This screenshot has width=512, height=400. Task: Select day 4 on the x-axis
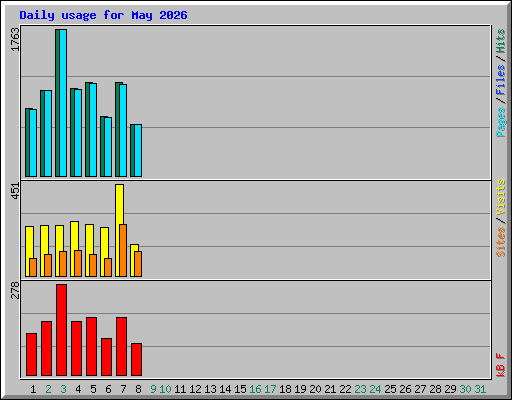[x=78, y=389]
